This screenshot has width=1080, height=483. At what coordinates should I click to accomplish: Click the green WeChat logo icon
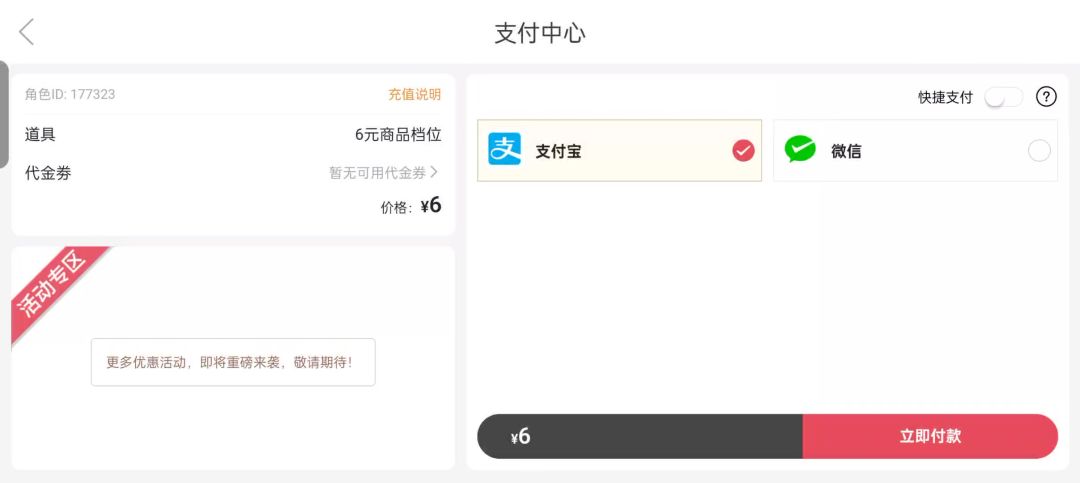click(800, 150)
